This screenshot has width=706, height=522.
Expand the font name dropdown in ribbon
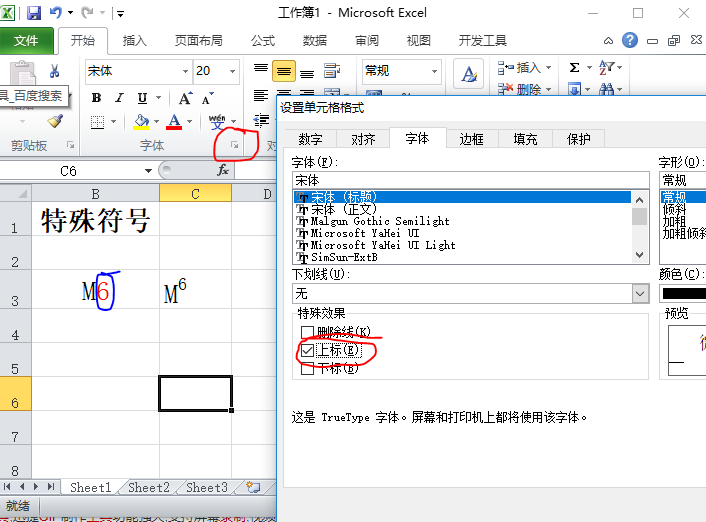[185, 71]
